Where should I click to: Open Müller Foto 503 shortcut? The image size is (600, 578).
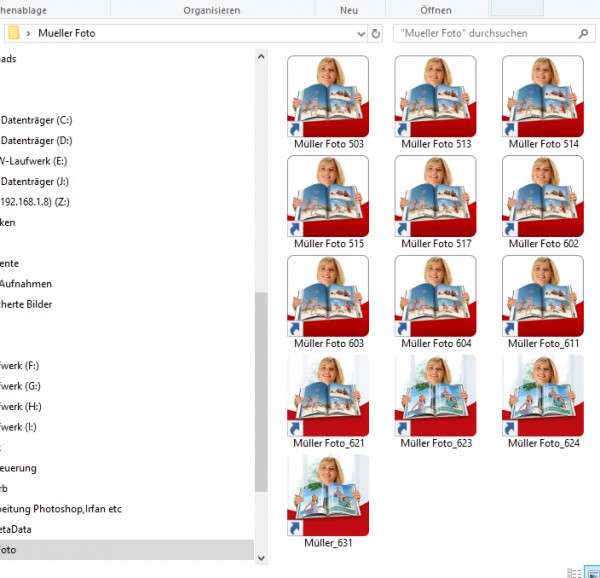pos(328,96)
